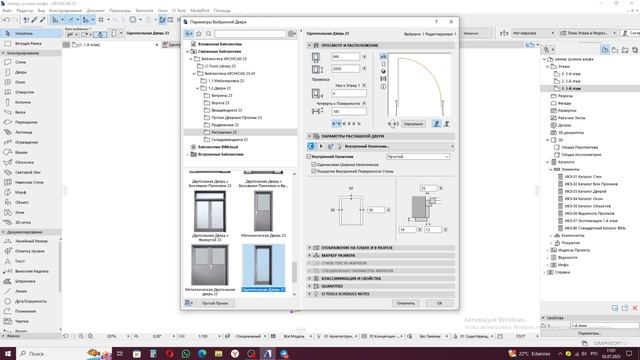Viewport: 640px width, 360px height.
Task: Collapse the ПАРАМЕТРЫ РАСПАШНОЙ ДВЕРИ panel
Action: point(309,136)
